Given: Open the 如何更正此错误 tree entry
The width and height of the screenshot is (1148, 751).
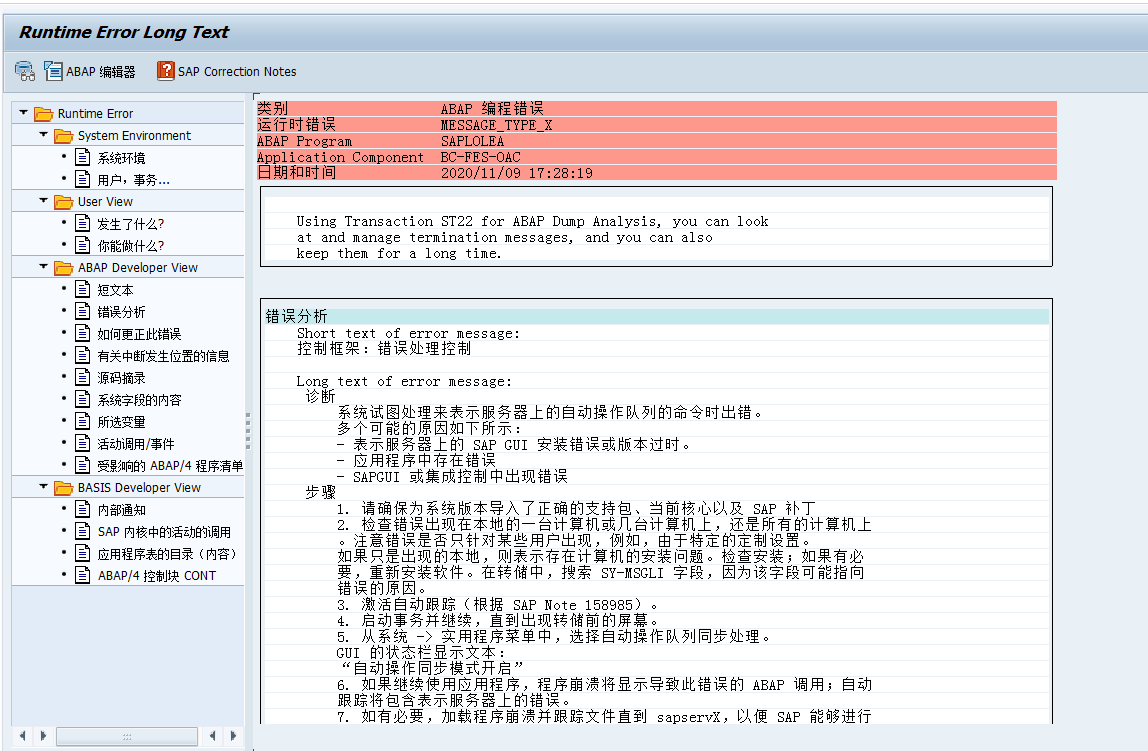Looking at the screenshot, I should (x=139, y=334).
